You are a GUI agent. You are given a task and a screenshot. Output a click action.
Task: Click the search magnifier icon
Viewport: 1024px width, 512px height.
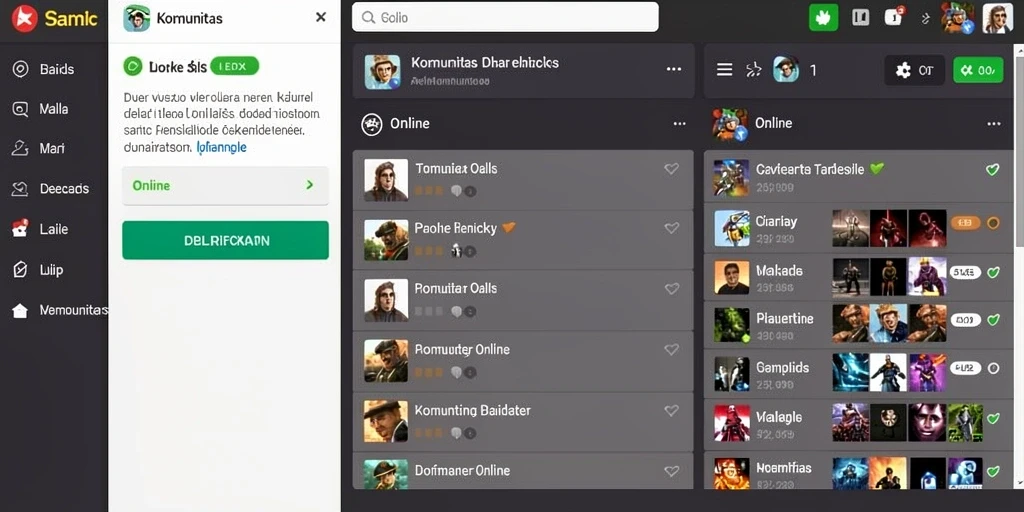point(368,18)
